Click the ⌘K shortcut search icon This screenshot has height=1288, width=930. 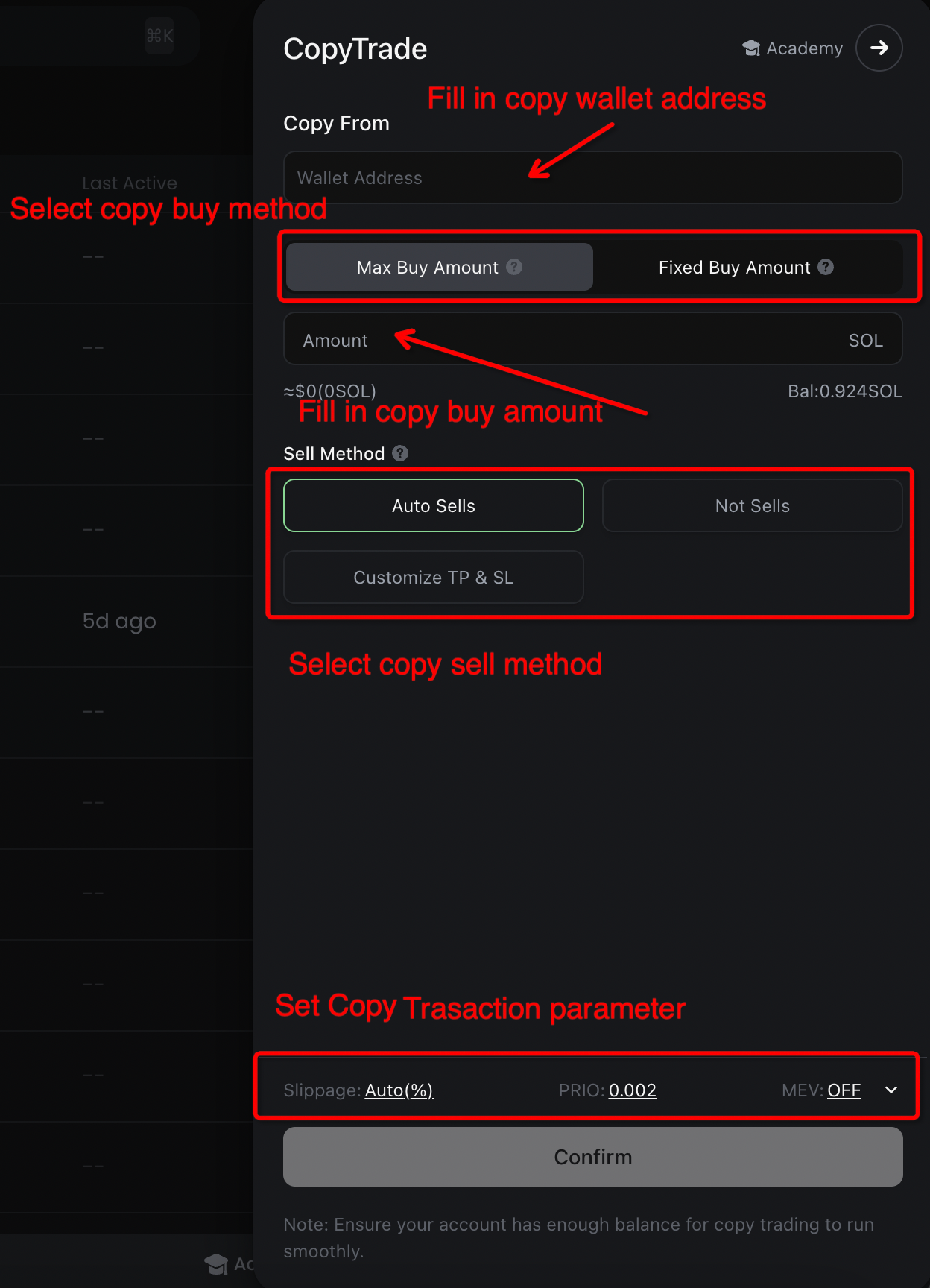point(159,36)
